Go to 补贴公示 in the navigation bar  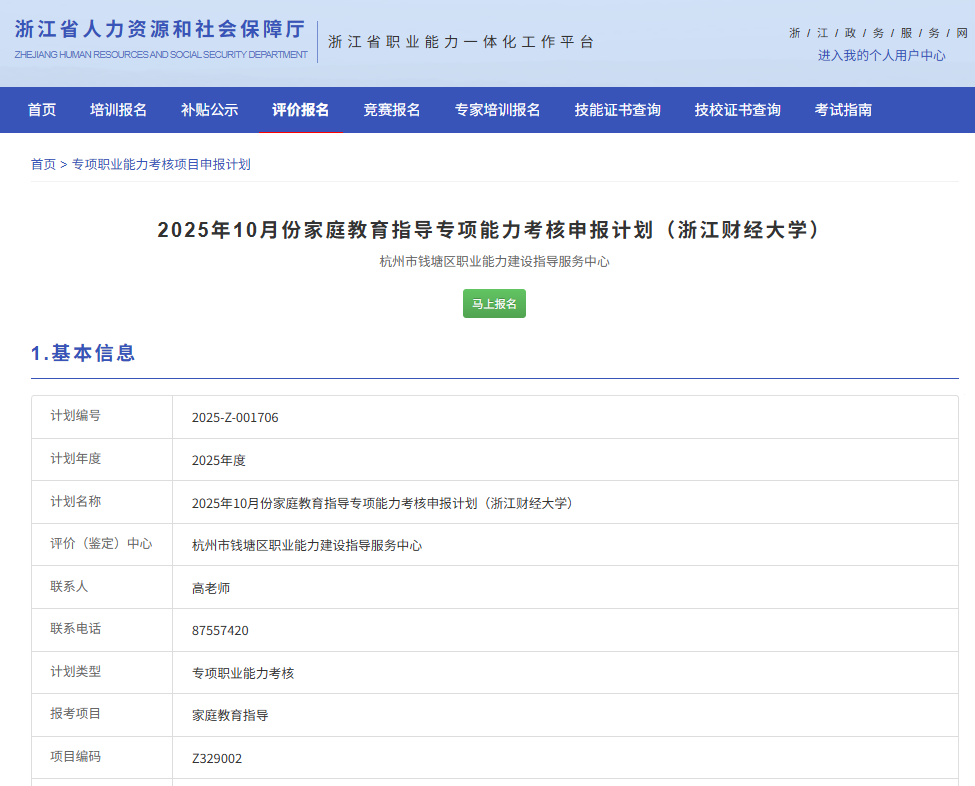(x=209, y=110)
